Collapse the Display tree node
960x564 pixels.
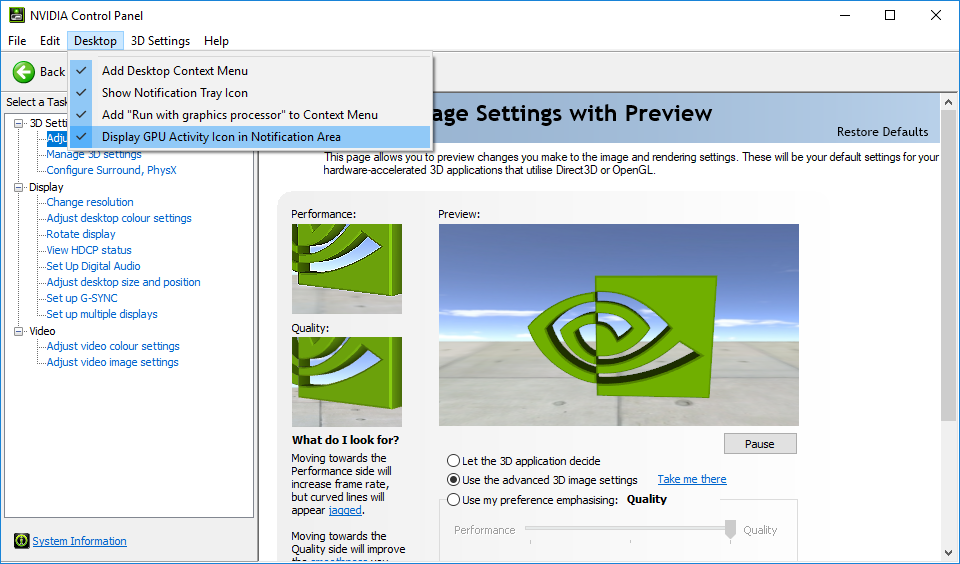click(x=18, y=187)
